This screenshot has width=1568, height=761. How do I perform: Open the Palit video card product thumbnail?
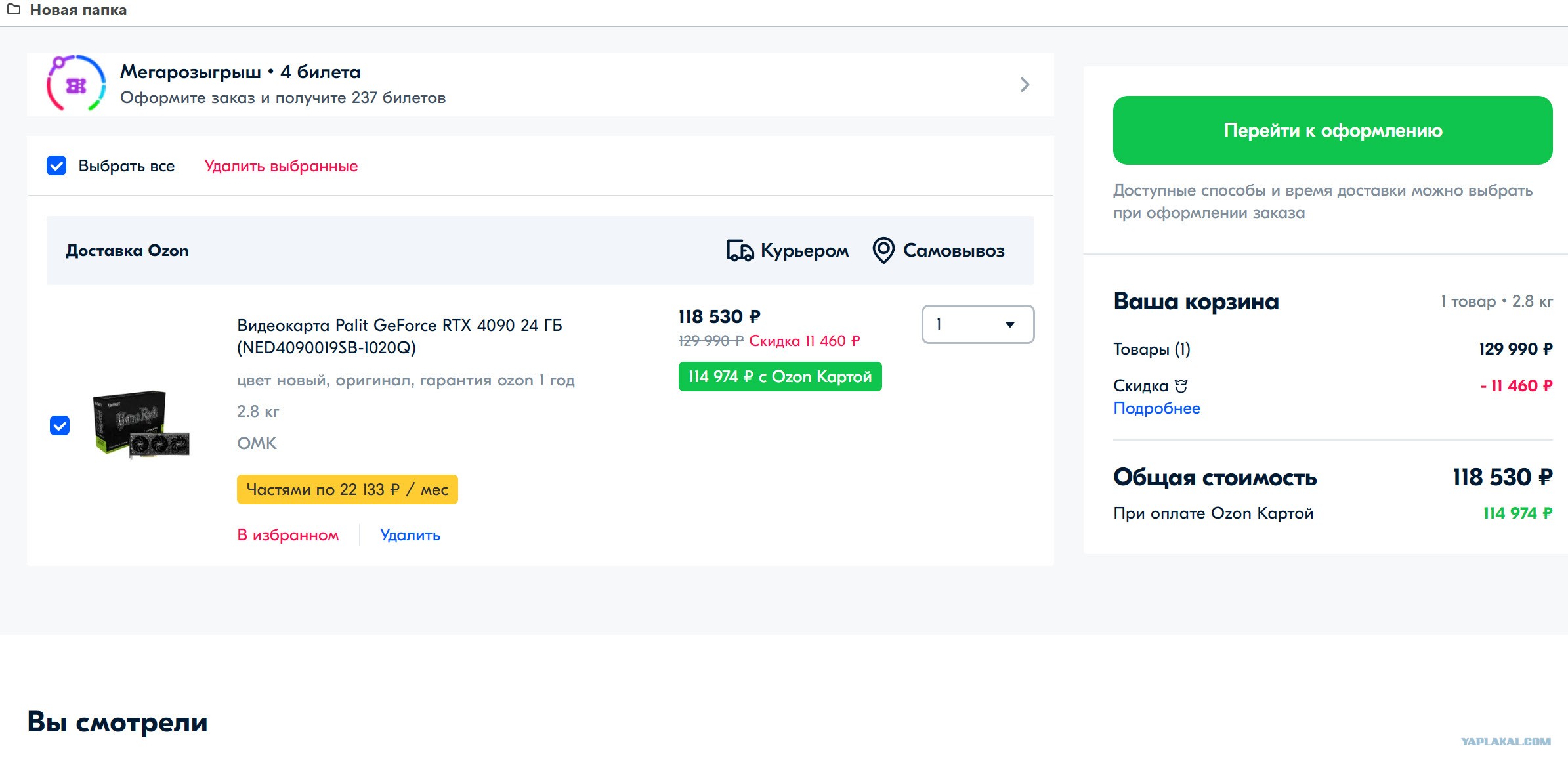(141, 424)
